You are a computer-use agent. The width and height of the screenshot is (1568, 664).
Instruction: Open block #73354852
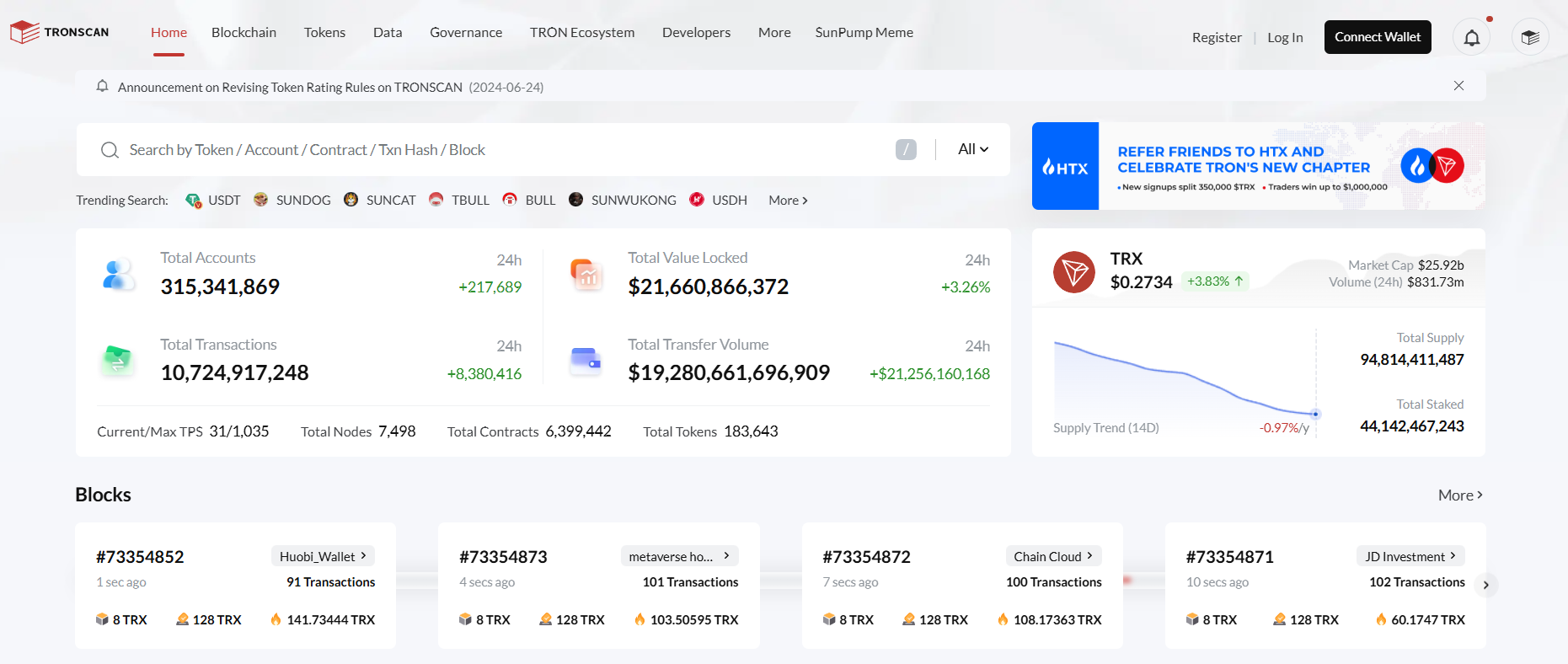[140, 557]
